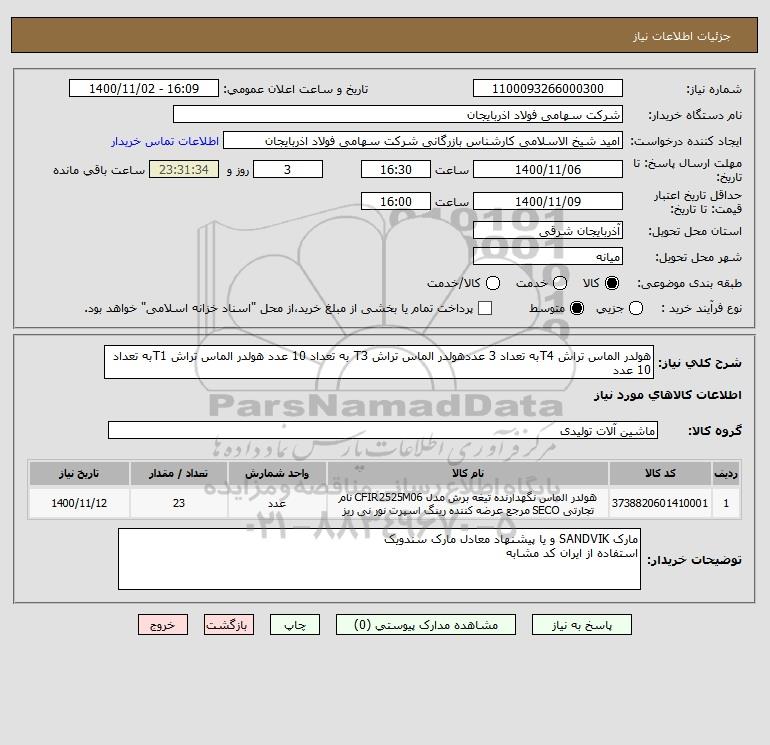Click the unit cell 'عدد'
The height and width of the screenshot is (745, 770).
click(x=277, y=503)
